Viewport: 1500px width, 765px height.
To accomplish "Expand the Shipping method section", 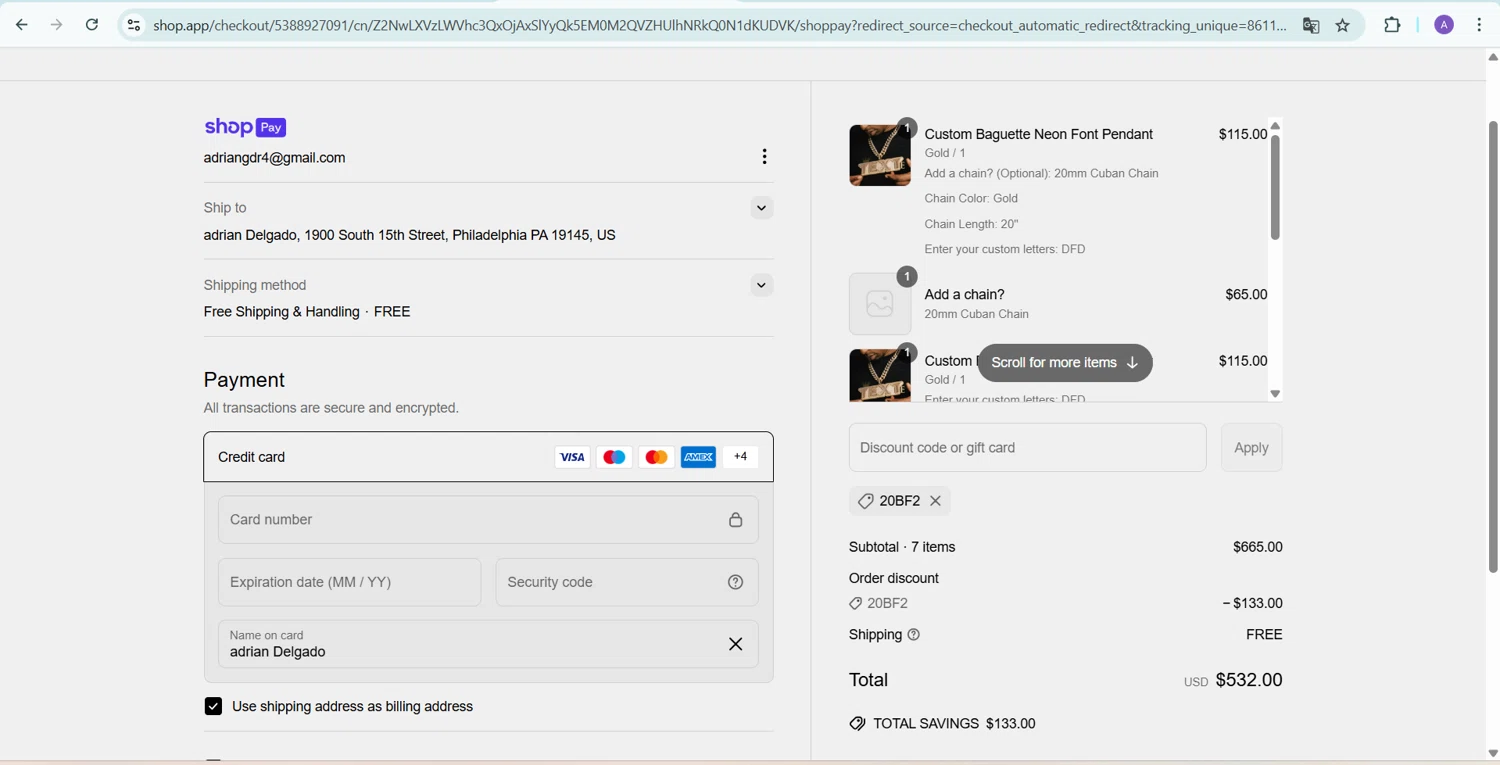I will click(761, 285).
